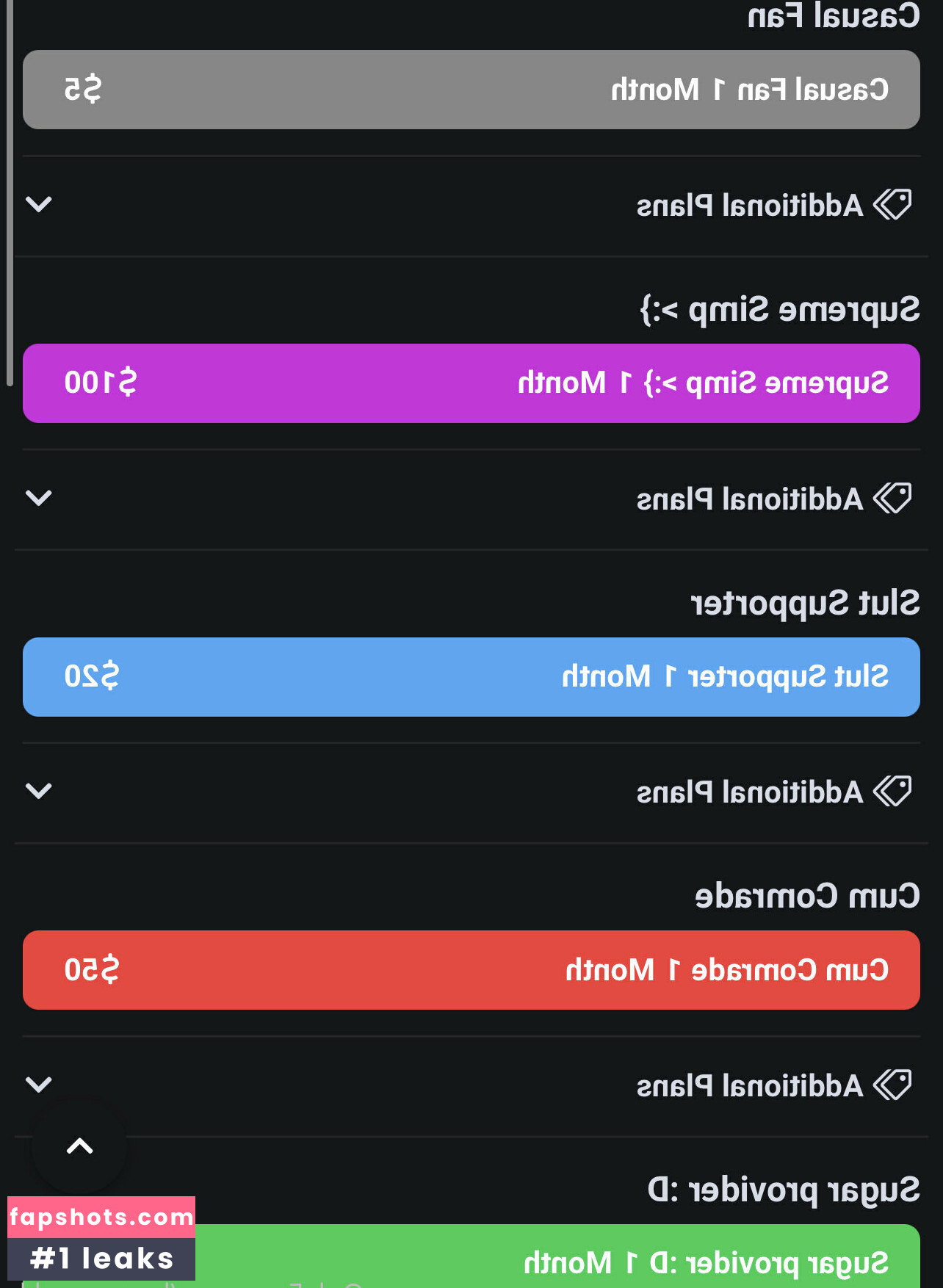Expand chevron for Slut Supporter additional plans
Viewport: 943px width, 1288px height.
39,791
